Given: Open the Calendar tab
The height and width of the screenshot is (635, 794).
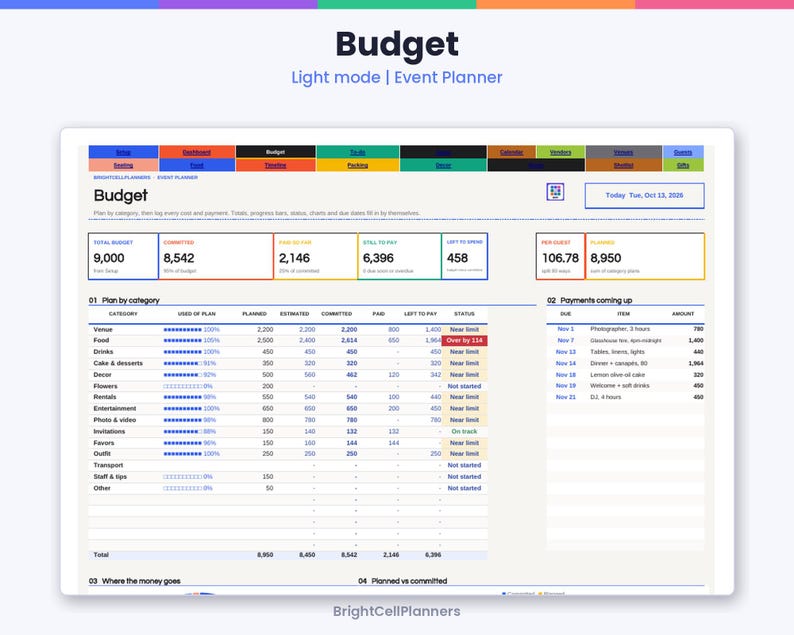Looking at the screenshot, I should pos(511,152).
